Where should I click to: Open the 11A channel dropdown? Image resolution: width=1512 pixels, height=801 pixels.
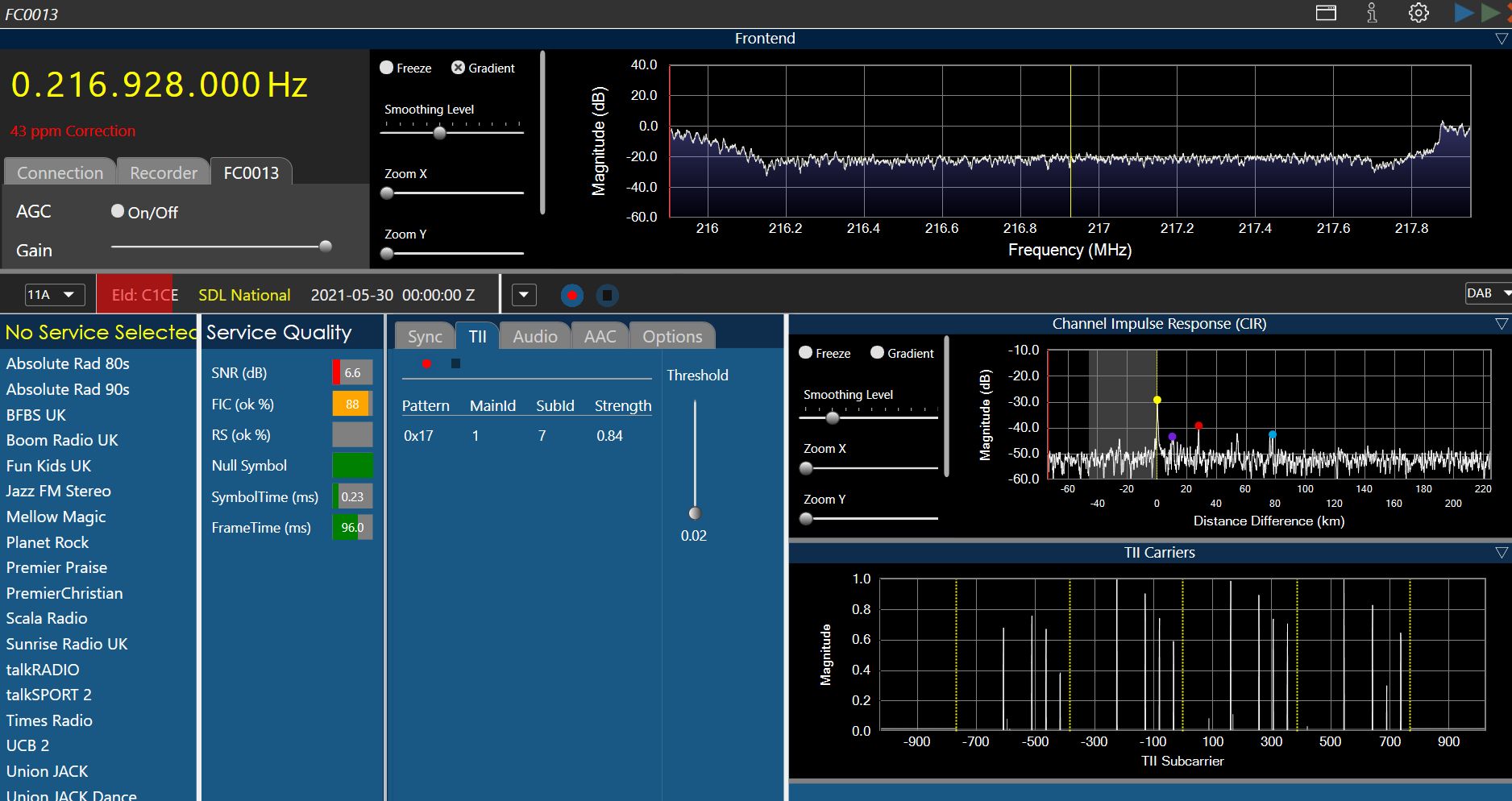coord(53,294)
